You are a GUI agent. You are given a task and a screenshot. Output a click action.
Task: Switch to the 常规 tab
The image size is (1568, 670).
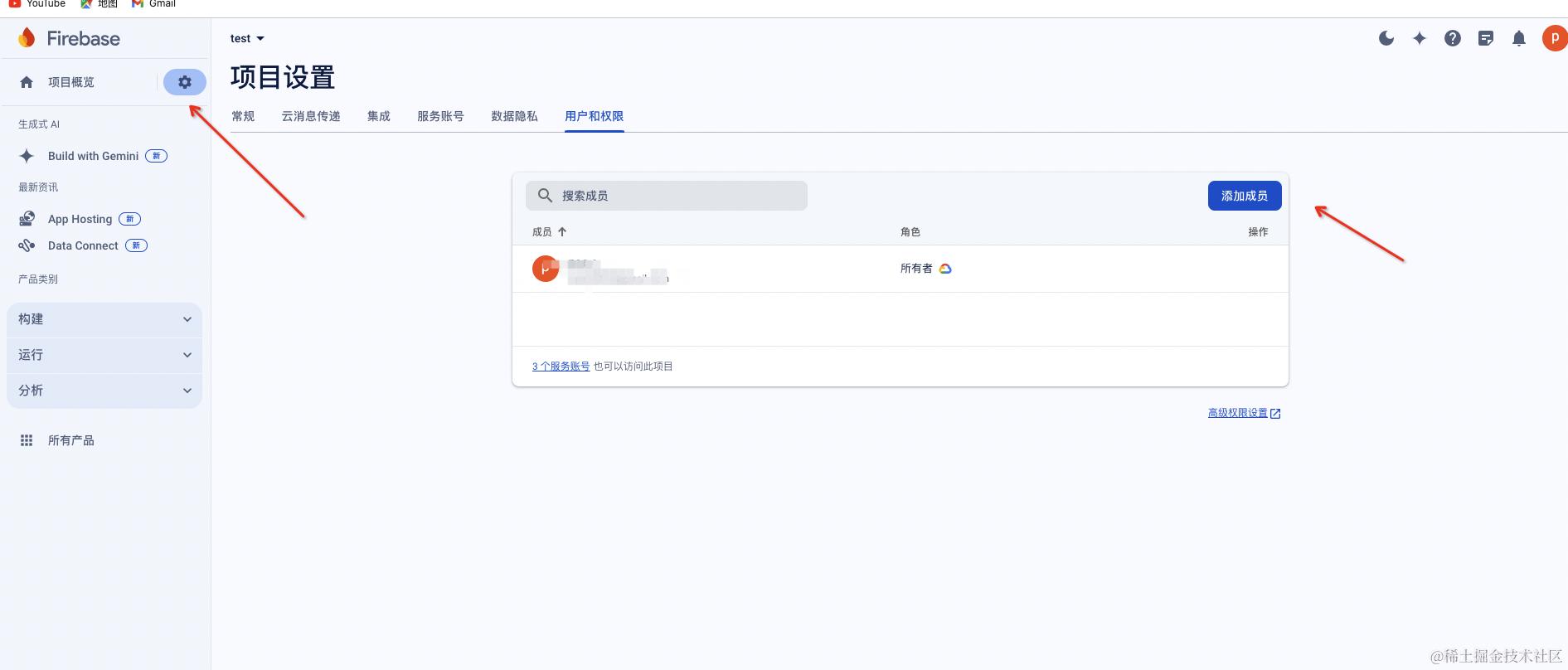[243, 116]
